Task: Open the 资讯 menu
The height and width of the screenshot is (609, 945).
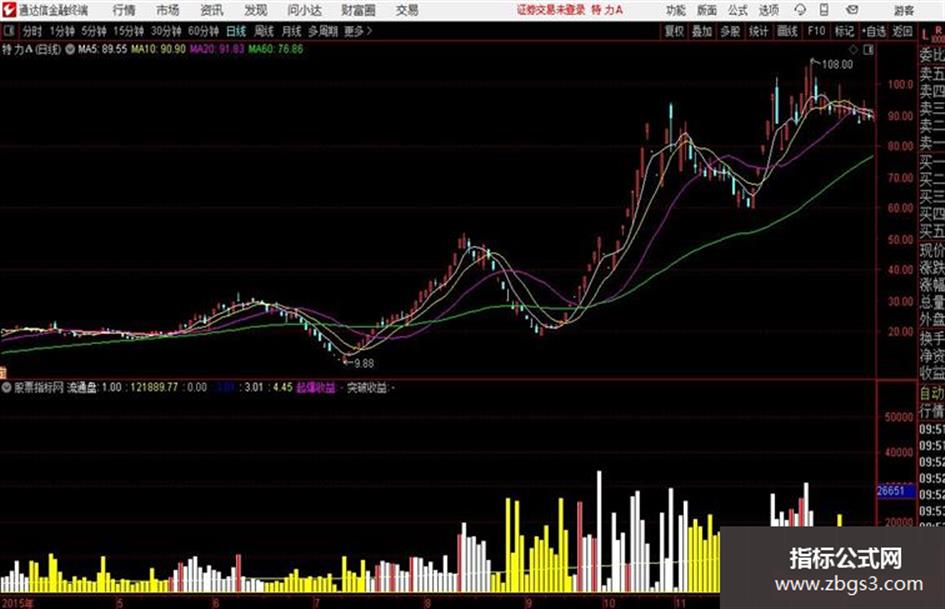Action: [212, 10]
